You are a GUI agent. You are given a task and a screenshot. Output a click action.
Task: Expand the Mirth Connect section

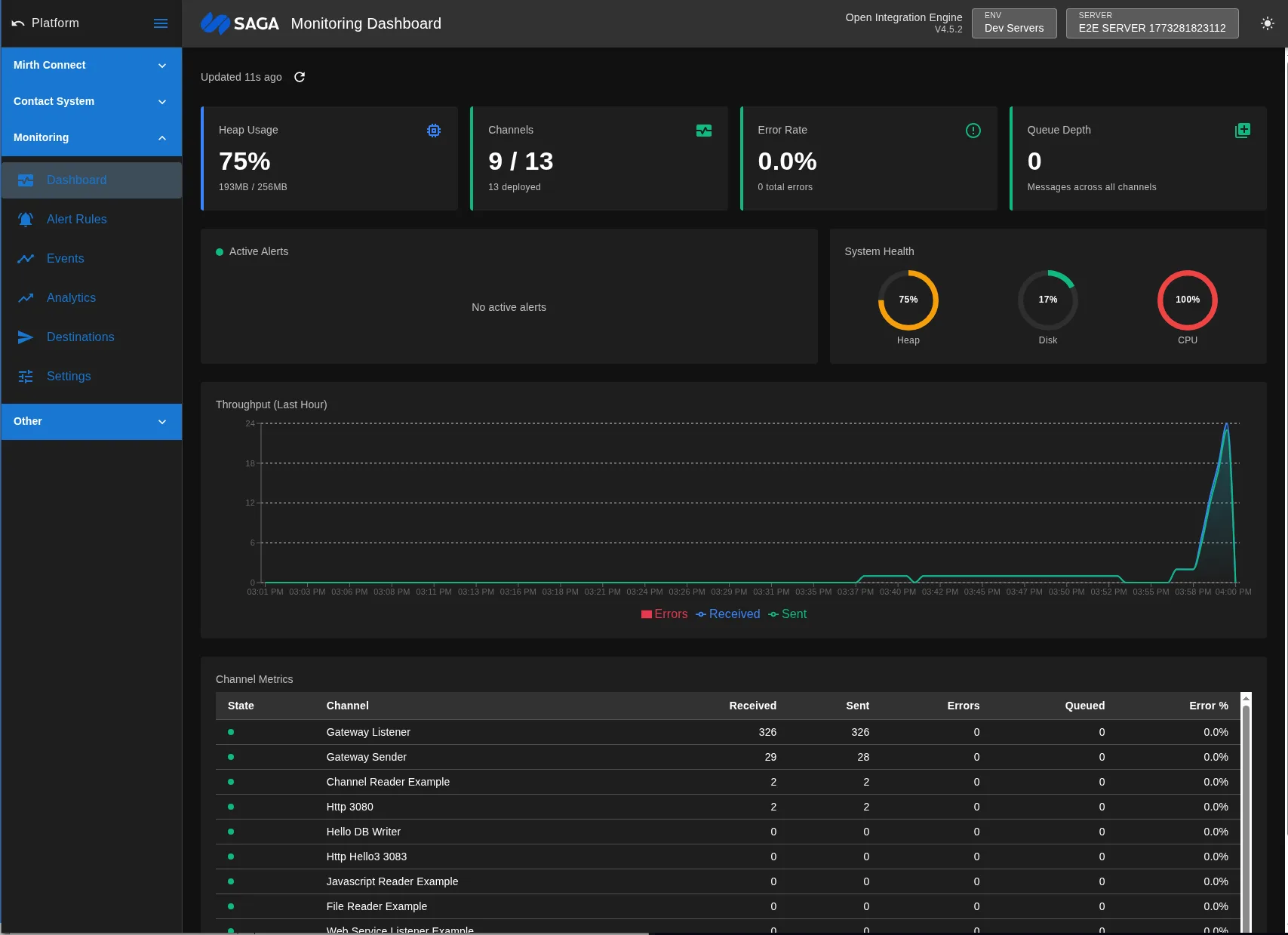pyautogui.click(x=91, y=65)
